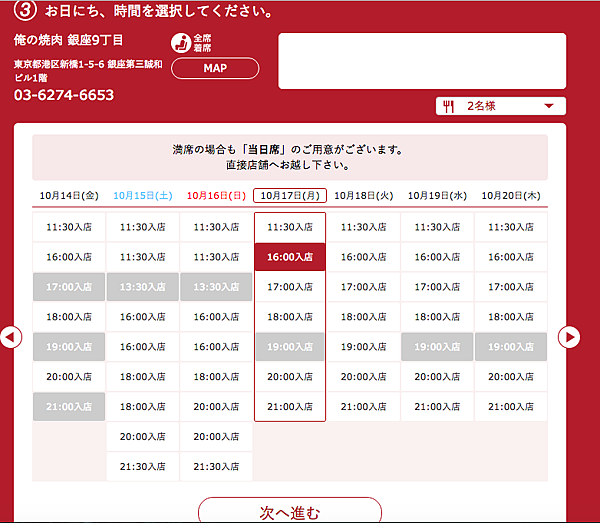Pick 21:00入店 on 10月20日

(x=511, y=406)
